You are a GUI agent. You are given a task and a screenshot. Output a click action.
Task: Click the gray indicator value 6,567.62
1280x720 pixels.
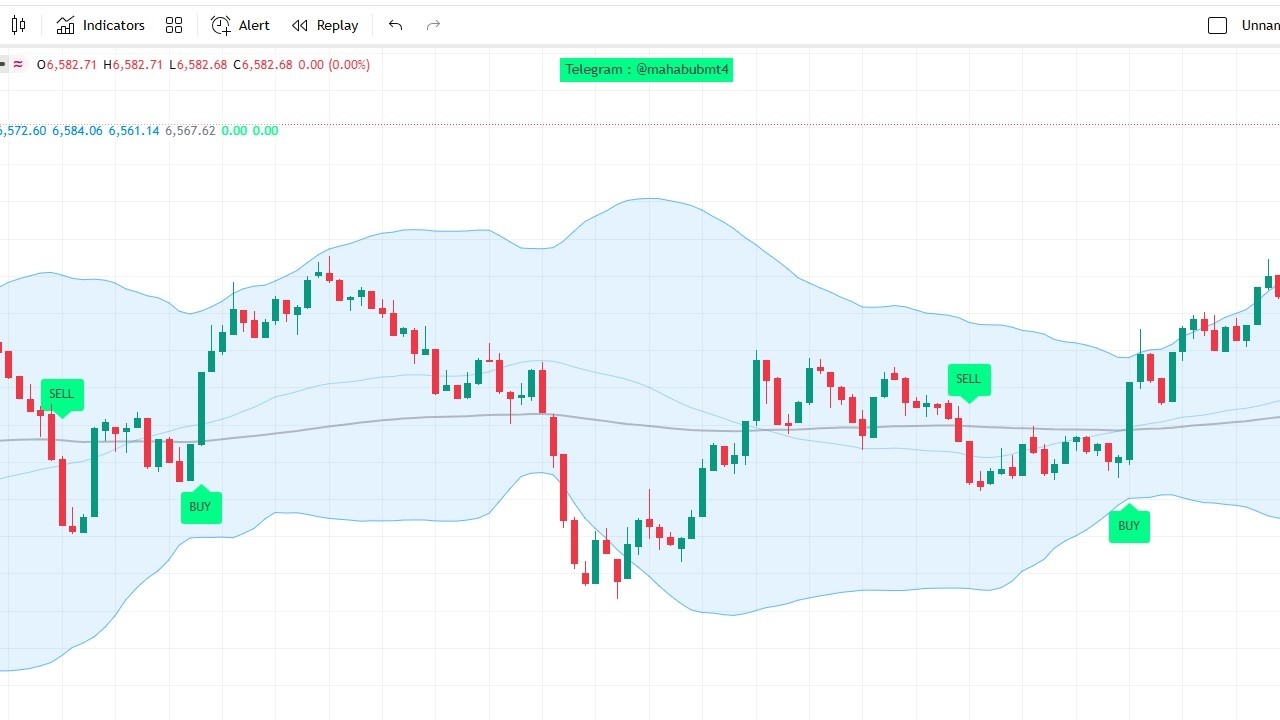click(x=190, y=131)
